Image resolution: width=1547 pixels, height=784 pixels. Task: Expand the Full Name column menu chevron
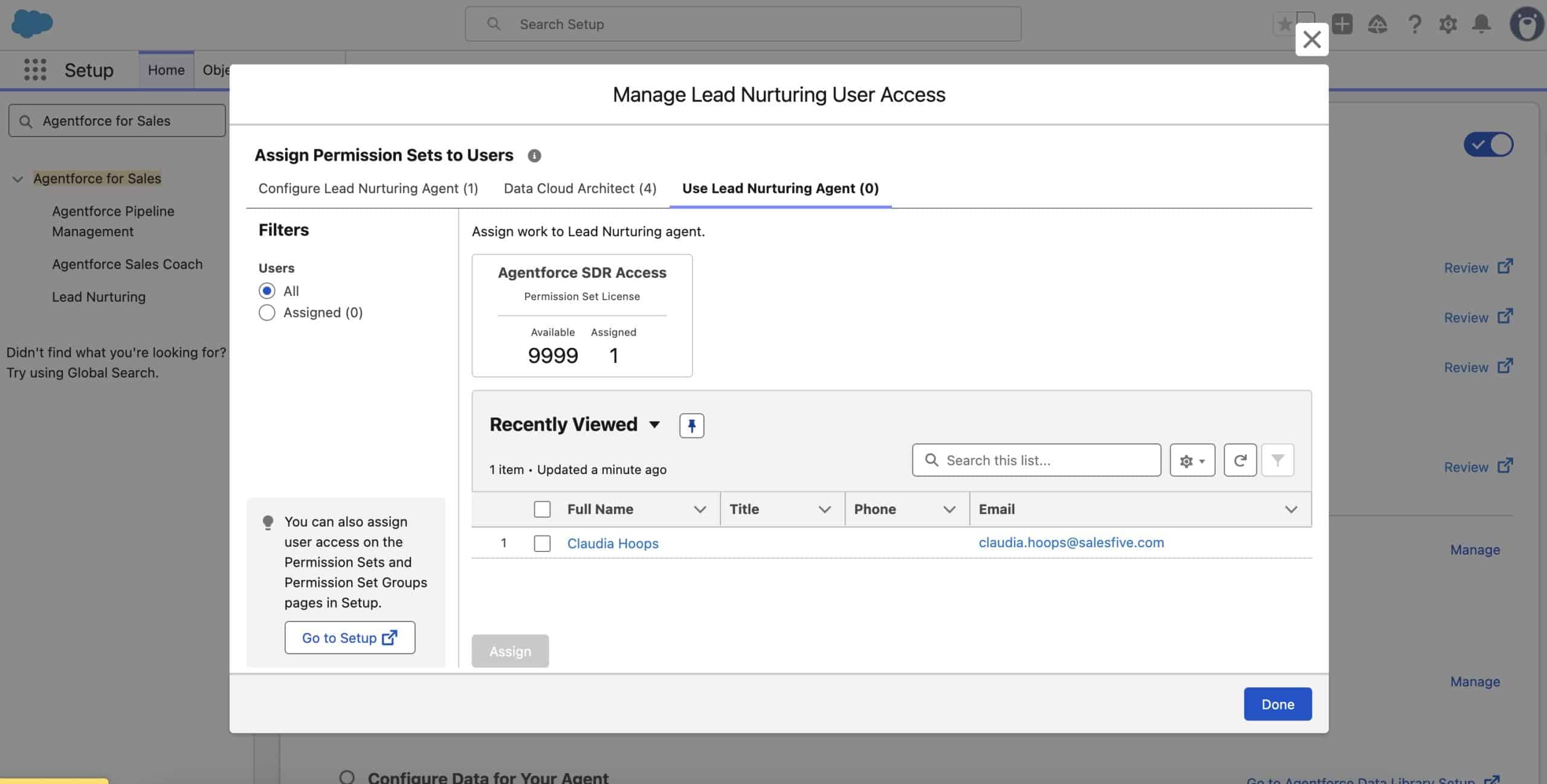700,509
